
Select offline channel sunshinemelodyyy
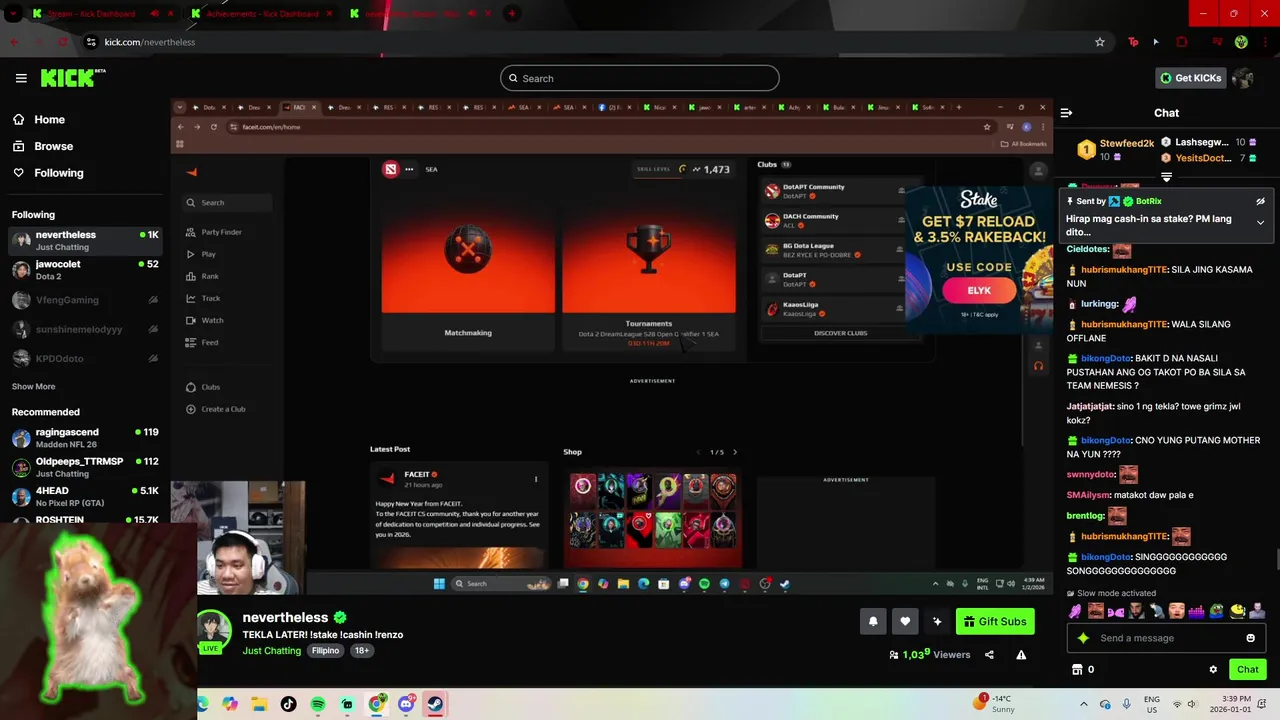click(85, 329)
